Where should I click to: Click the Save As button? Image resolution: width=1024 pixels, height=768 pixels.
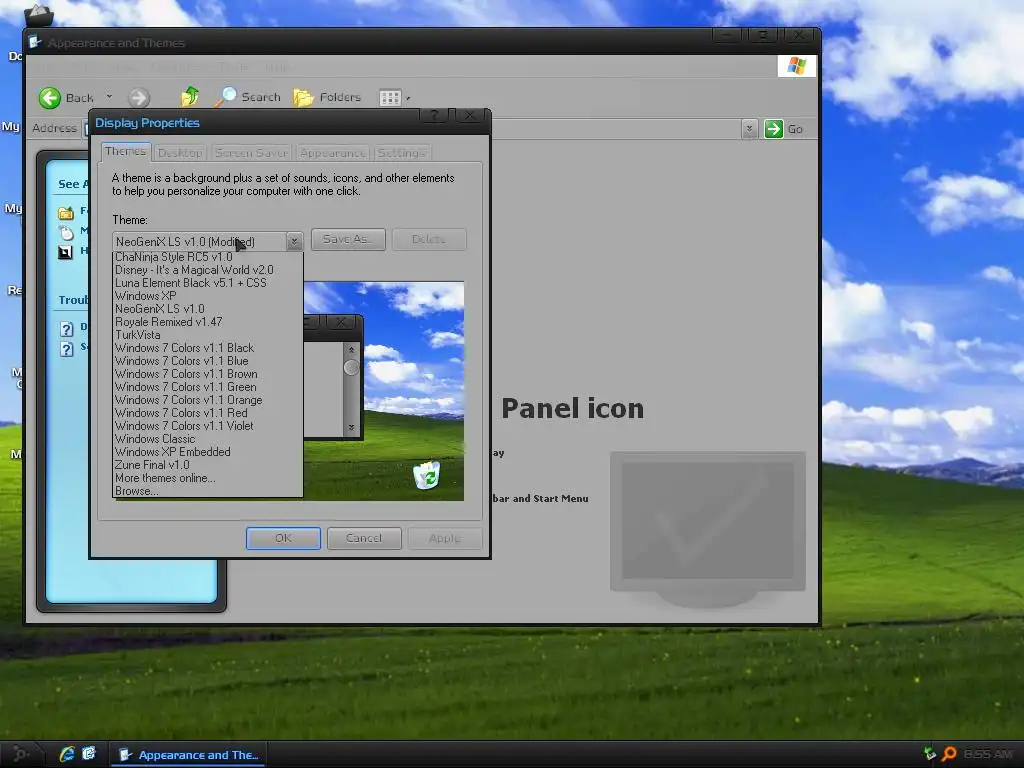coord(348,239)
